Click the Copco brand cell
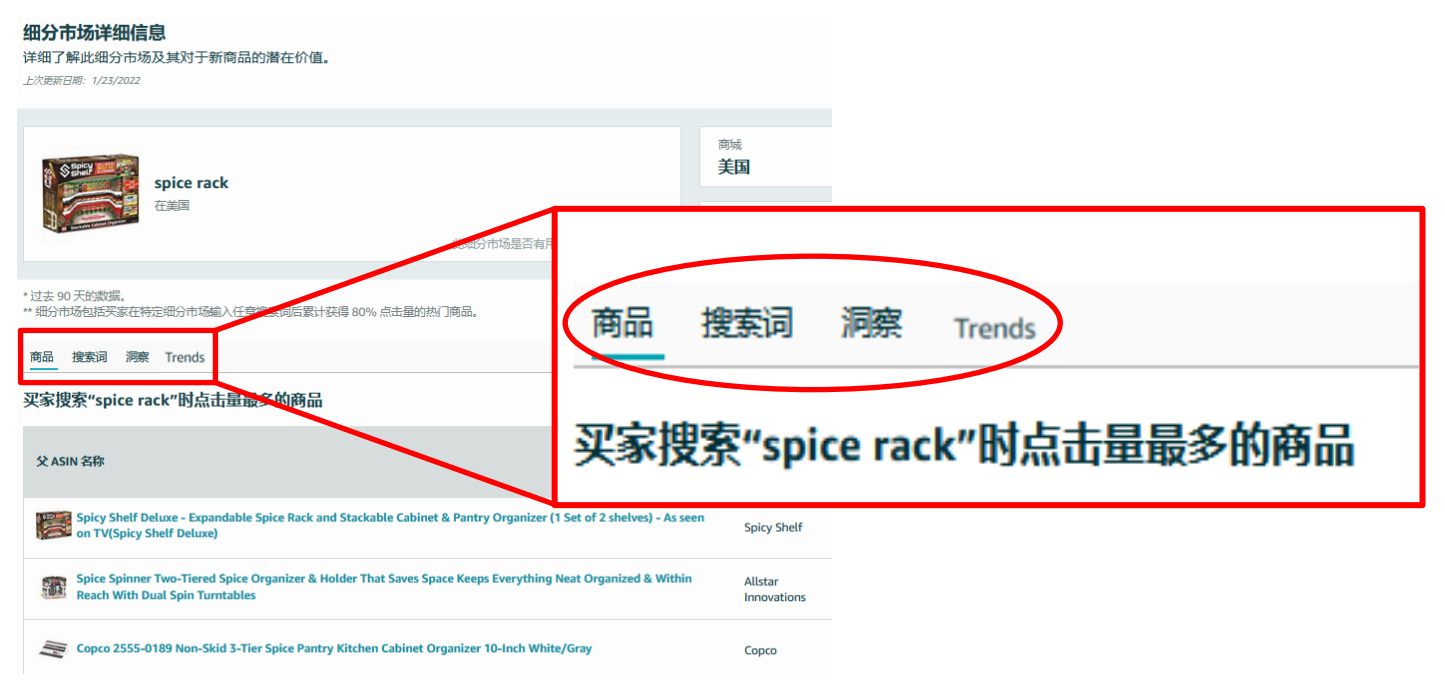This screenshot has width=1445, height=691. click(760, 650)
